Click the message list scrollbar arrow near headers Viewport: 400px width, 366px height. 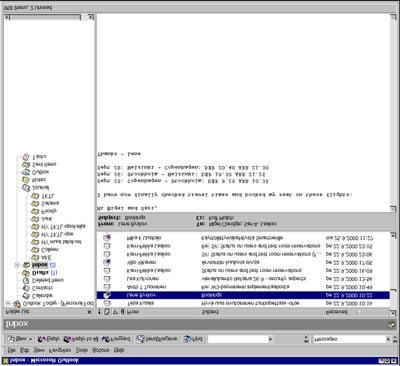pyautogui.click(x=393, y=313)
